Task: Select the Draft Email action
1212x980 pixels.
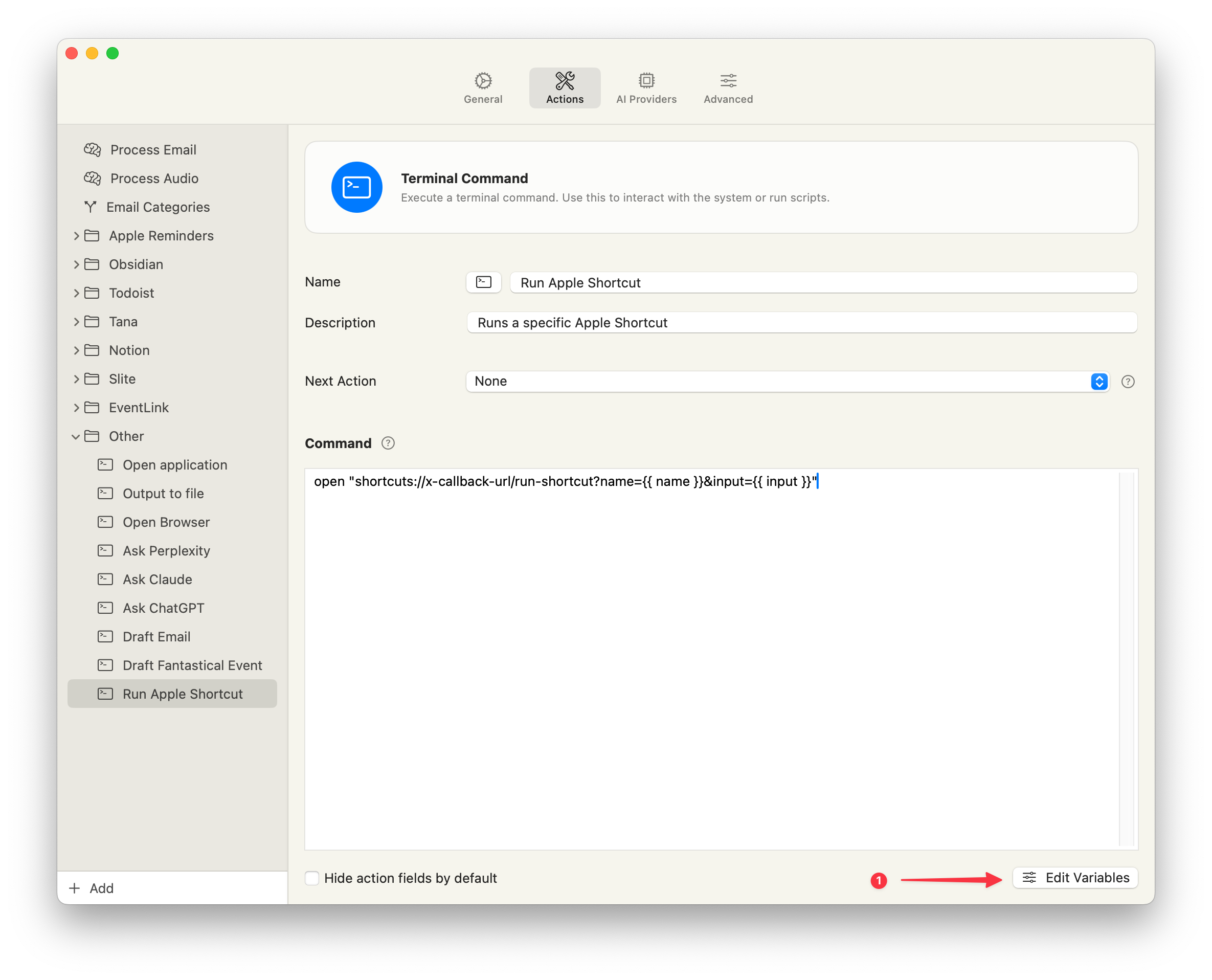Action: [x=172, y=637]
